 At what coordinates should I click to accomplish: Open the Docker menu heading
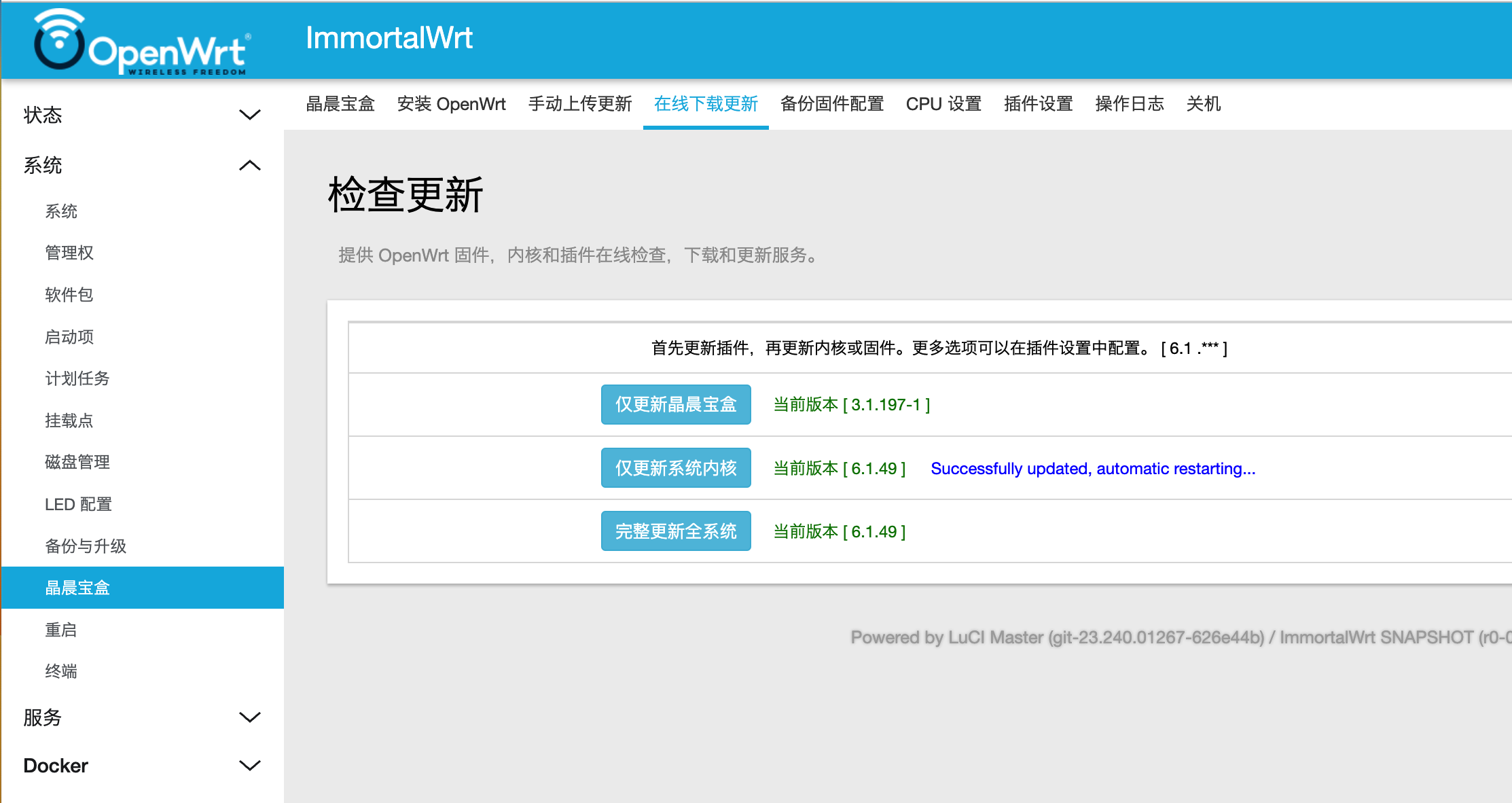[x=56, y=766]
